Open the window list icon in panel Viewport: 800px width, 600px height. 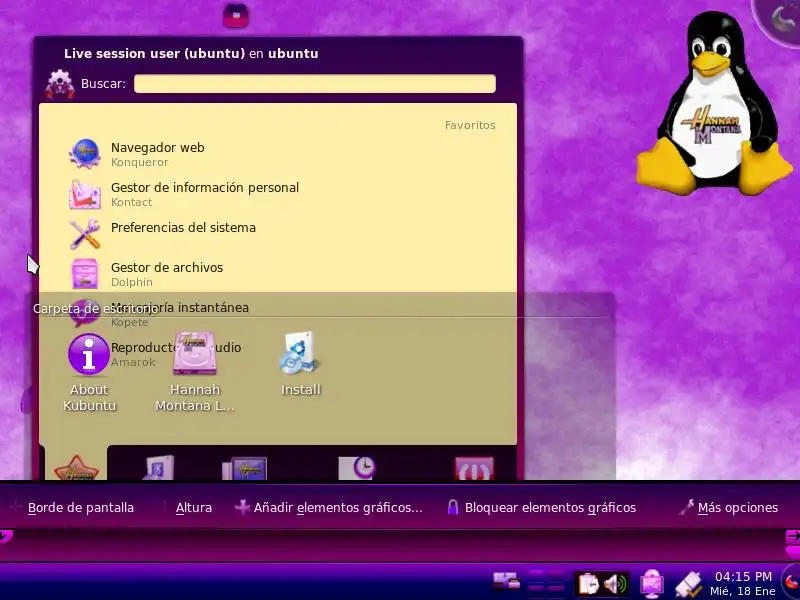pyautogui.click(x=506, y=583)
